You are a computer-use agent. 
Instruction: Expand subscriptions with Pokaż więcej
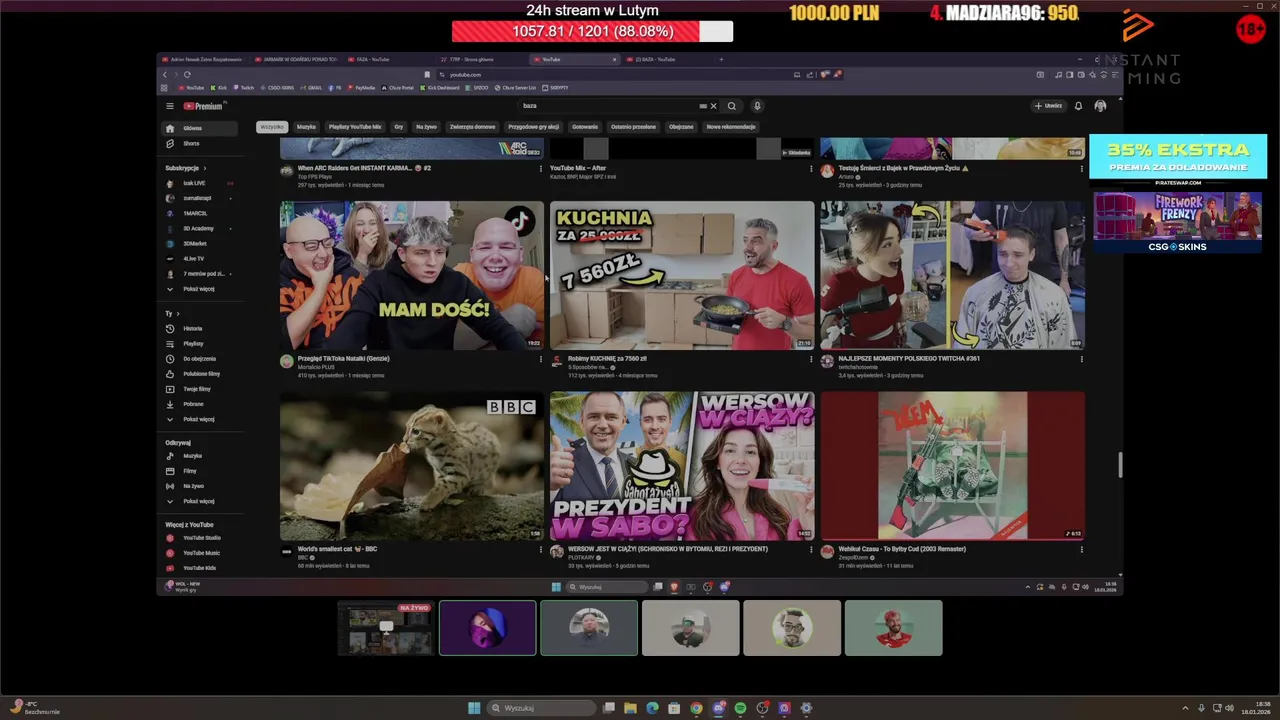200,289
